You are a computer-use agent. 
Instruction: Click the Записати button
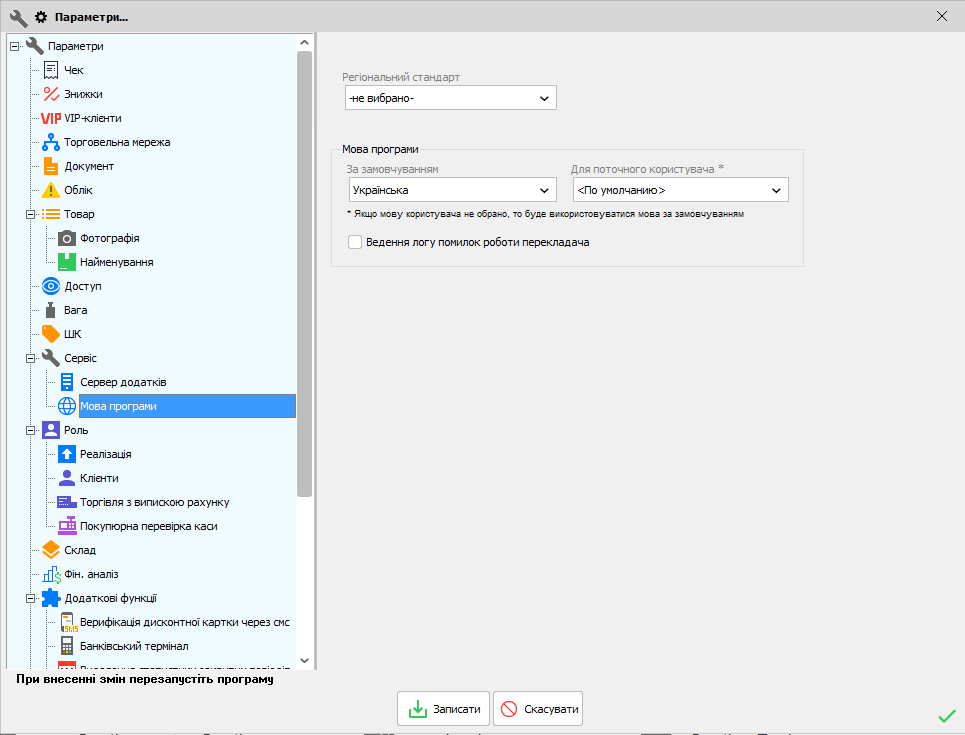point(443,709)
